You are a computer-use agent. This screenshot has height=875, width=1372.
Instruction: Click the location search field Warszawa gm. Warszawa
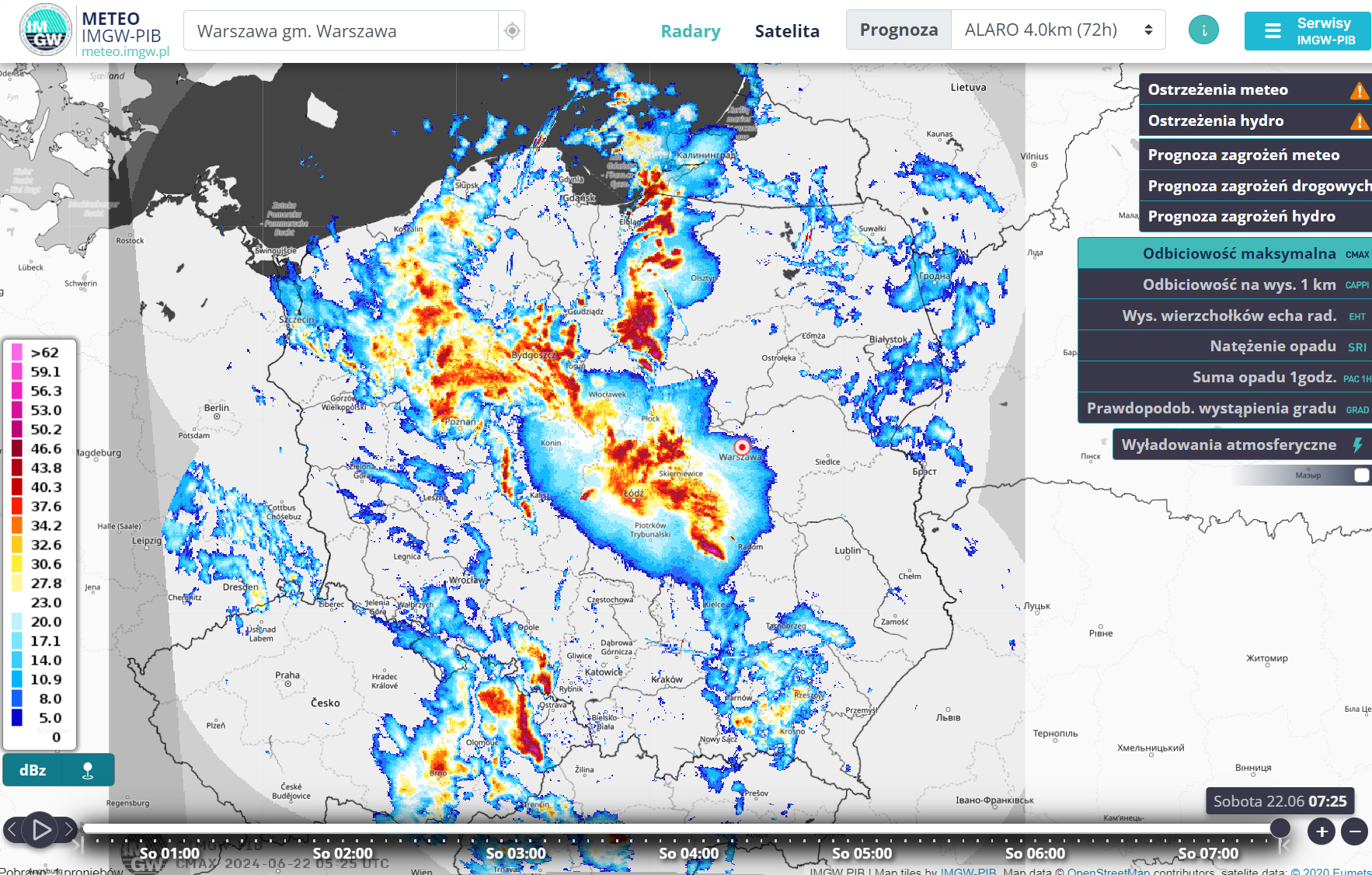[342, 31]
